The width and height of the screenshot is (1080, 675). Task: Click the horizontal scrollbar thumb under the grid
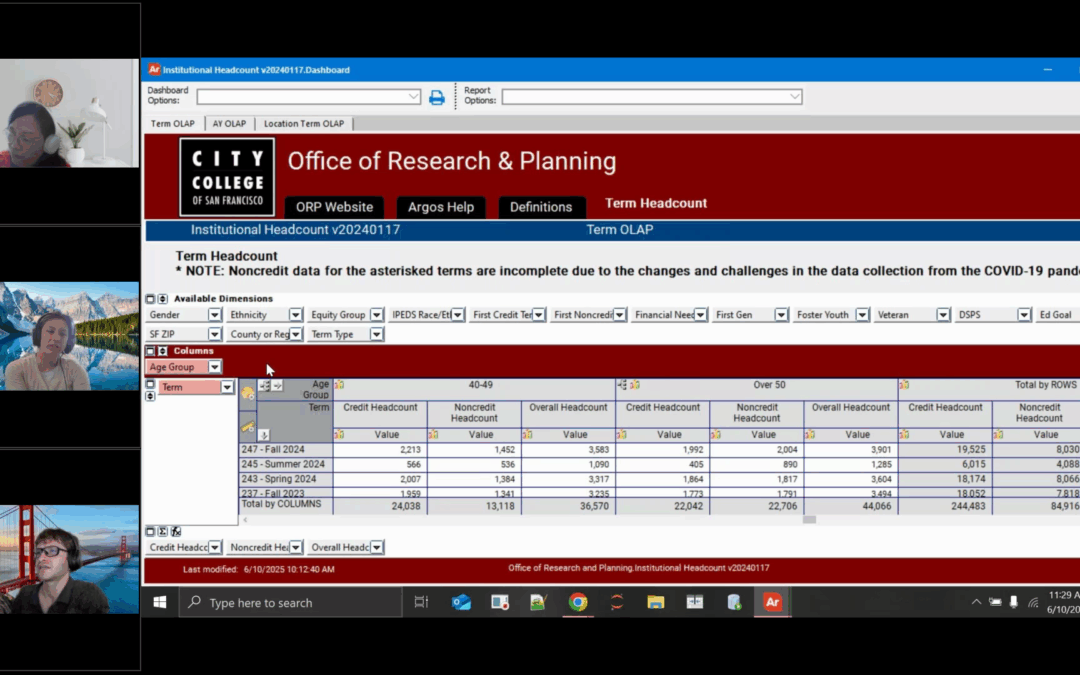(x=809, y=520)
